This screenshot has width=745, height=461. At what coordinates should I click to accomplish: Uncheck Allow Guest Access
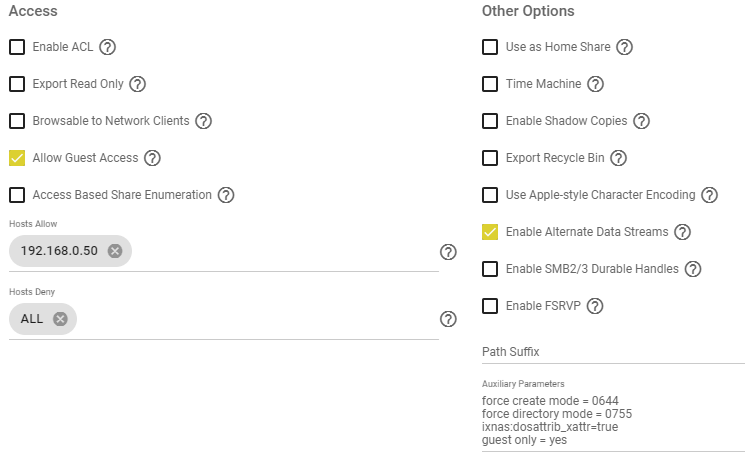pyautogui.click(x=17, y=158)
